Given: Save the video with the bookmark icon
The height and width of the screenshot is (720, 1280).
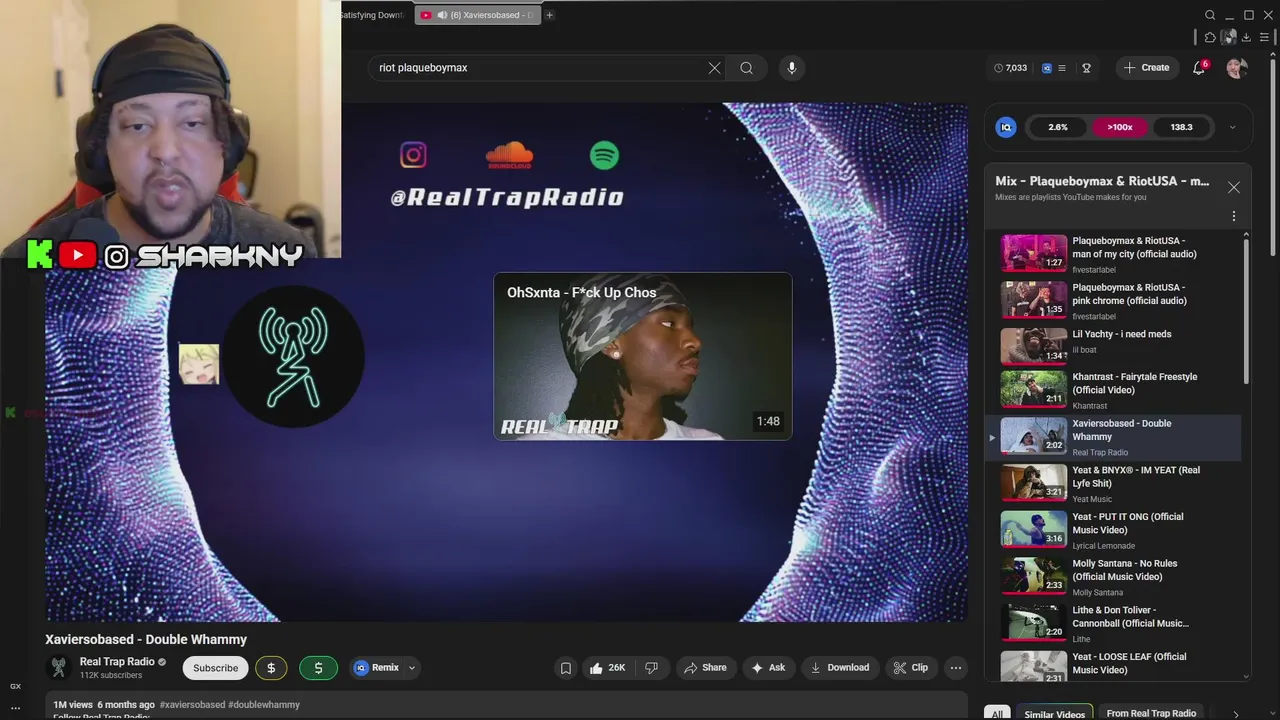Looking at the screenshot, I should pyautogui.click(x=565, y=668).
